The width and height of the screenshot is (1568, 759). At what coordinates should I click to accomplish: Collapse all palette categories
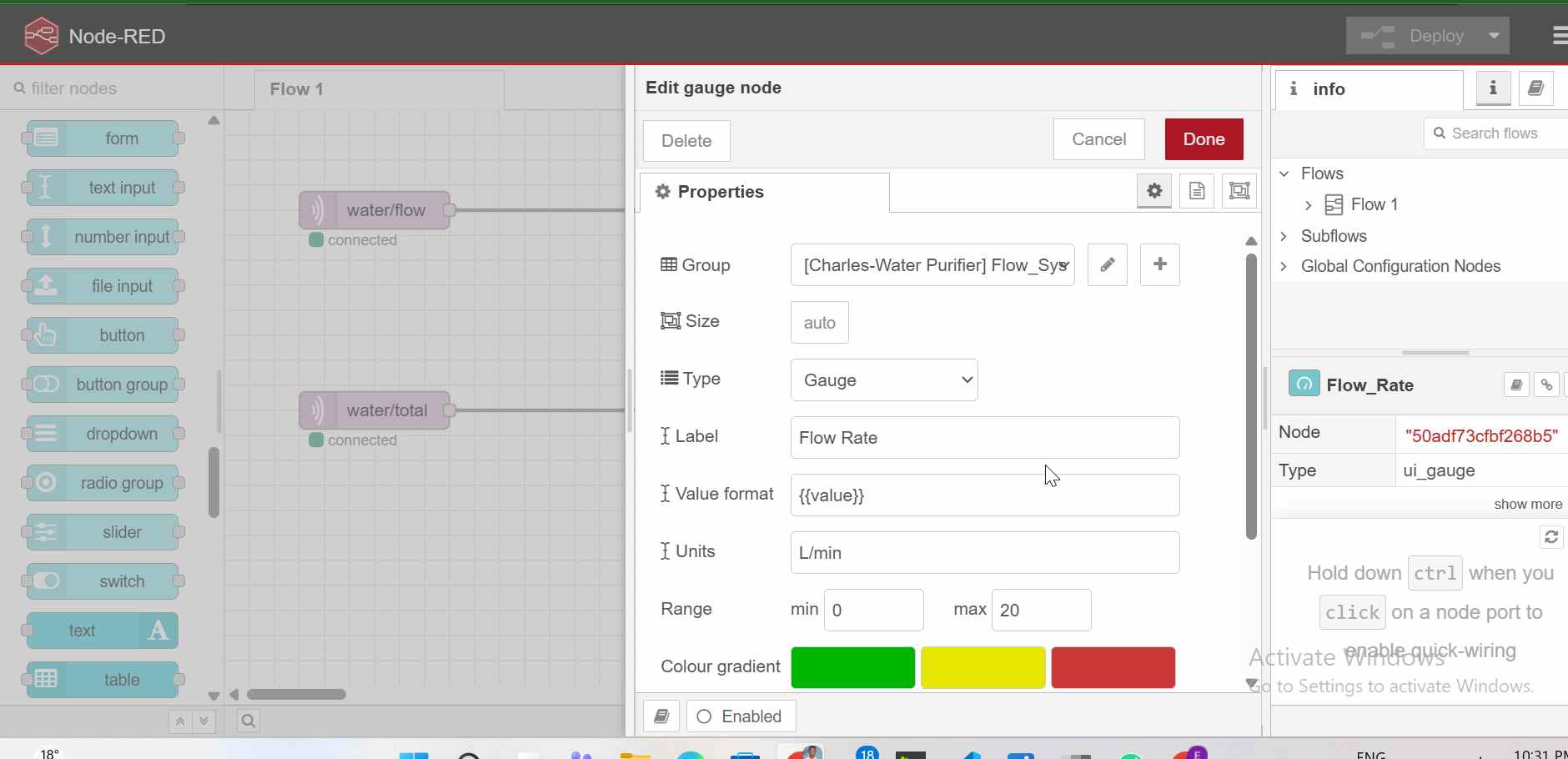click(x=180, y=721)
